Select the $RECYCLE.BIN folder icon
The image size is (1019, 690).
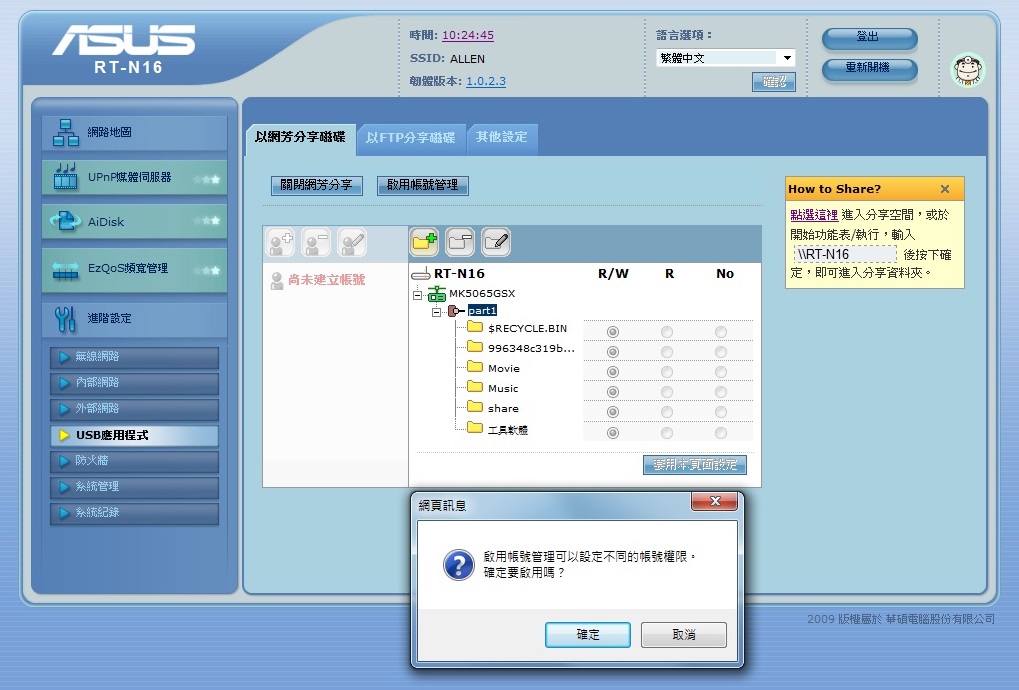click(475, 327)
